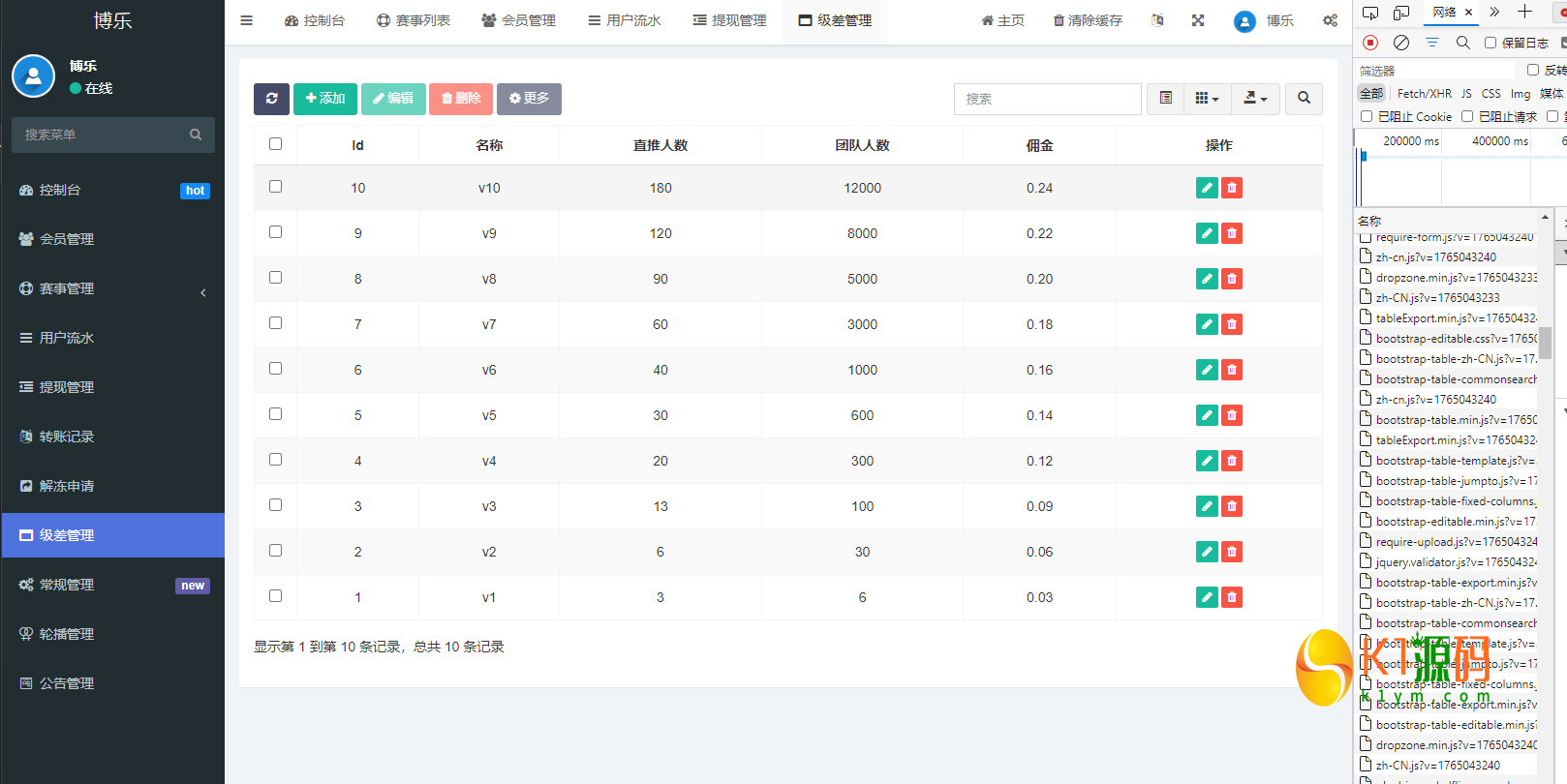Click the 删除 delete toolbar button

[461, 99]
